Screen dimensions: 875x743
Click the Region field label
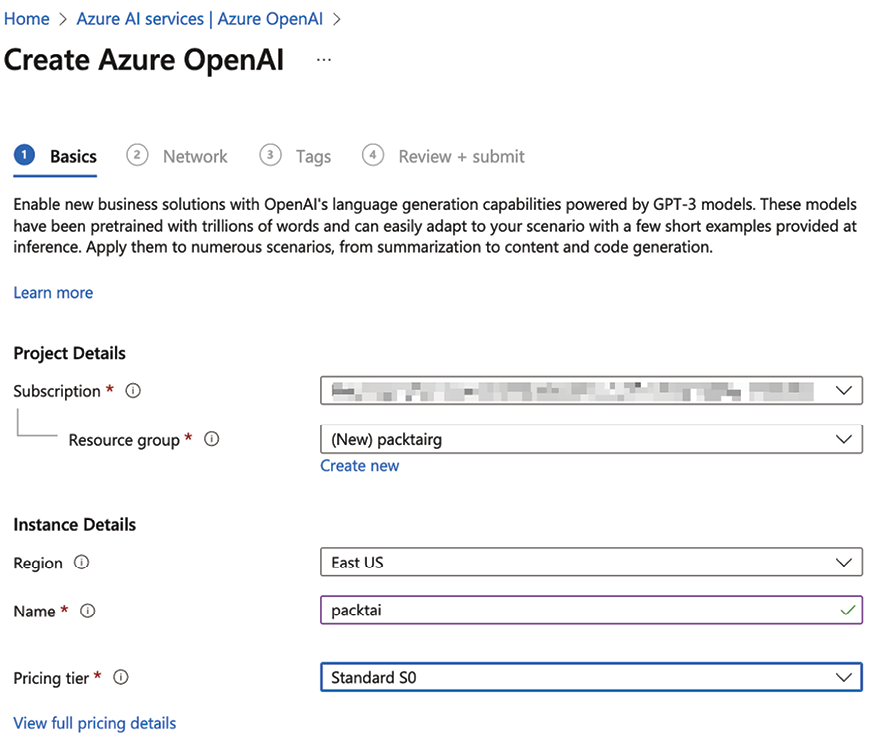click(x=38, y=563)
